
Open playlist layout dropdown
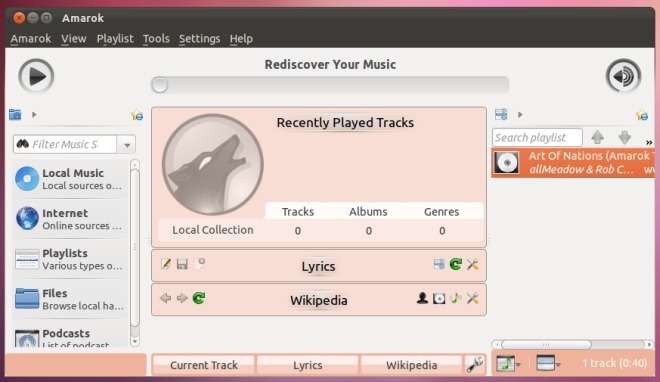coord(548,363)
